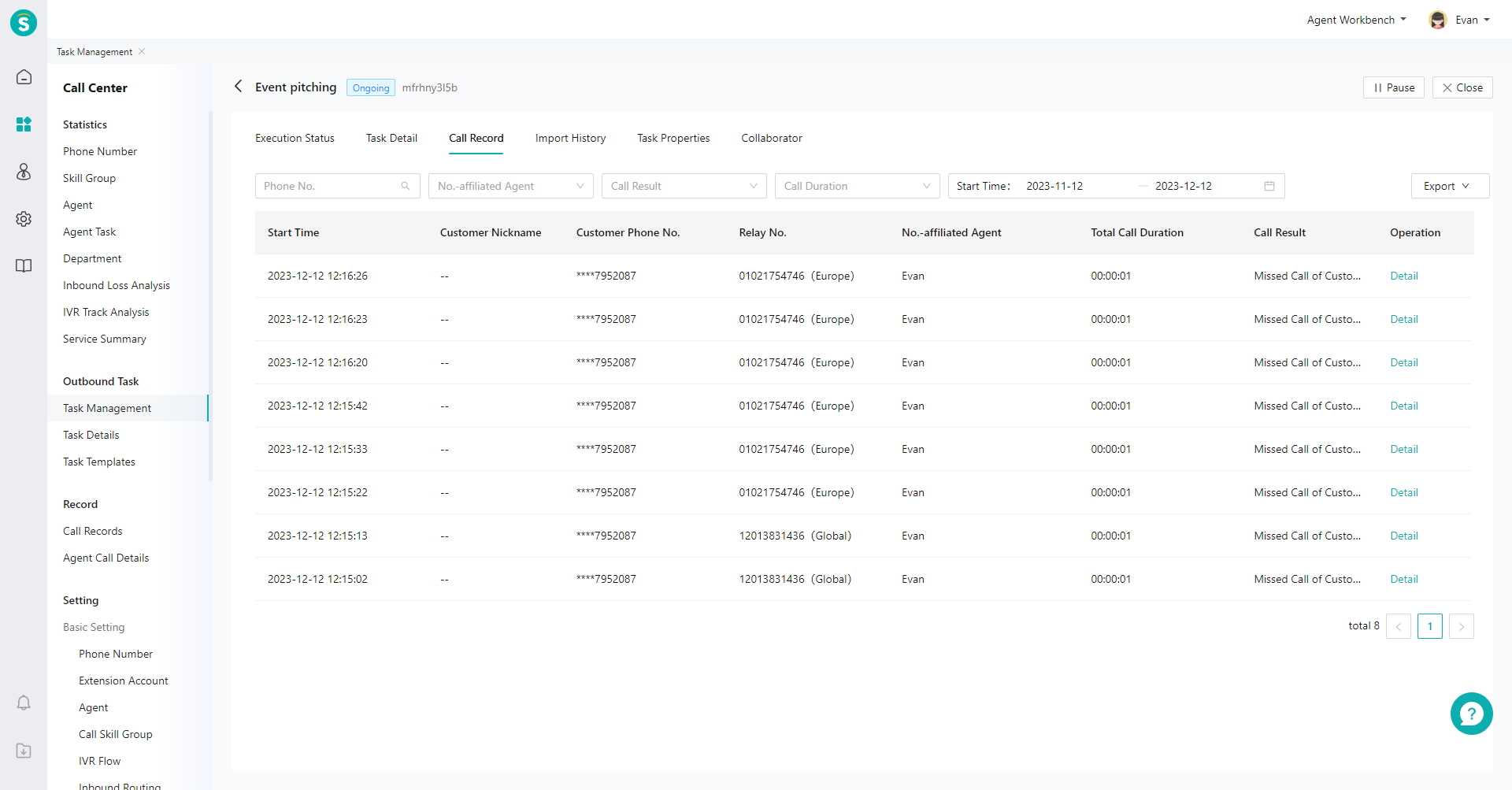Viewport: 1512px width, 790px height.
Task: Click Evan's user avatar
Action: 1438,20
